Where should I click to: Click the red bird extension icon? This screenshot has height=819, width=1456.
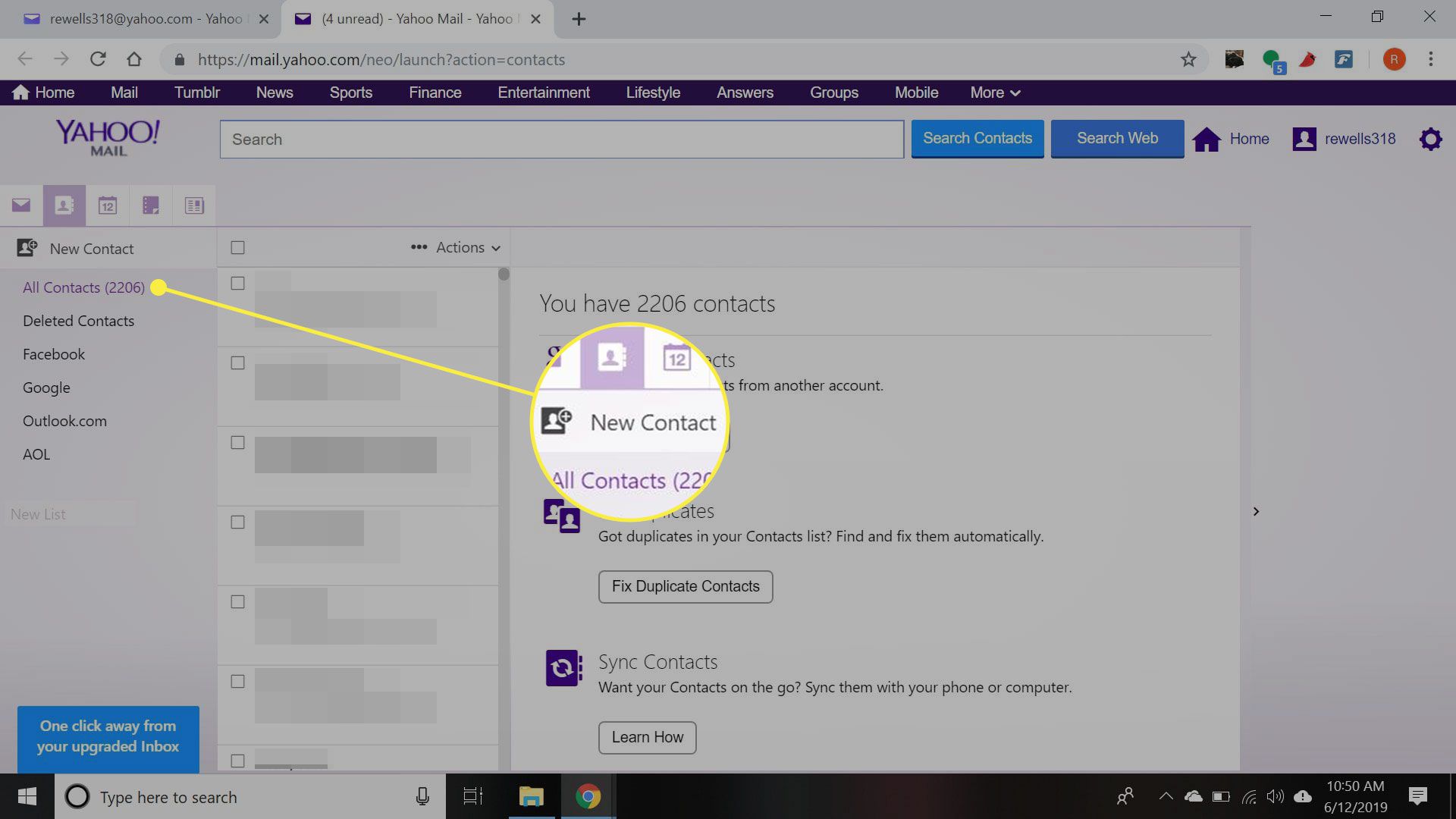(x=1307, y=59)
